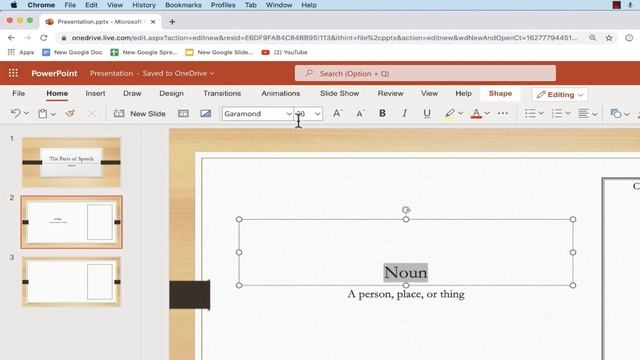Switch to the Home tab
640x360 pixels.
tap(57, 93)
